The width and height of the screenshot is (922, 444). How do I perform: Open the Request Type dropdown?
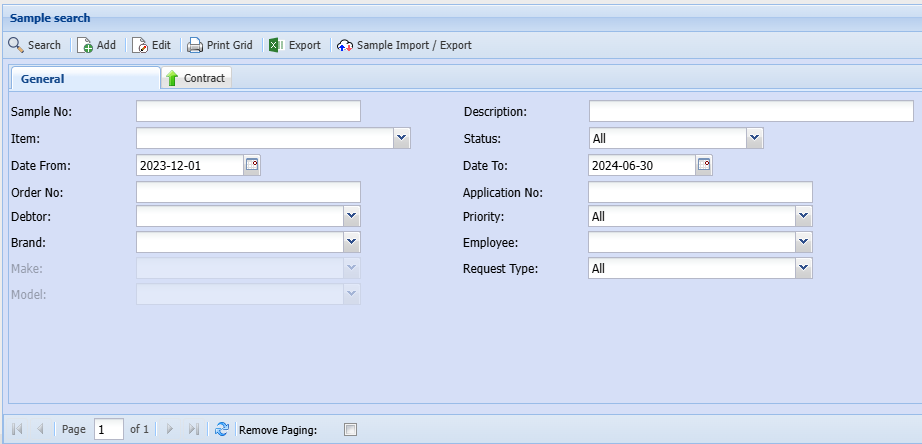(x=803, y=268)
